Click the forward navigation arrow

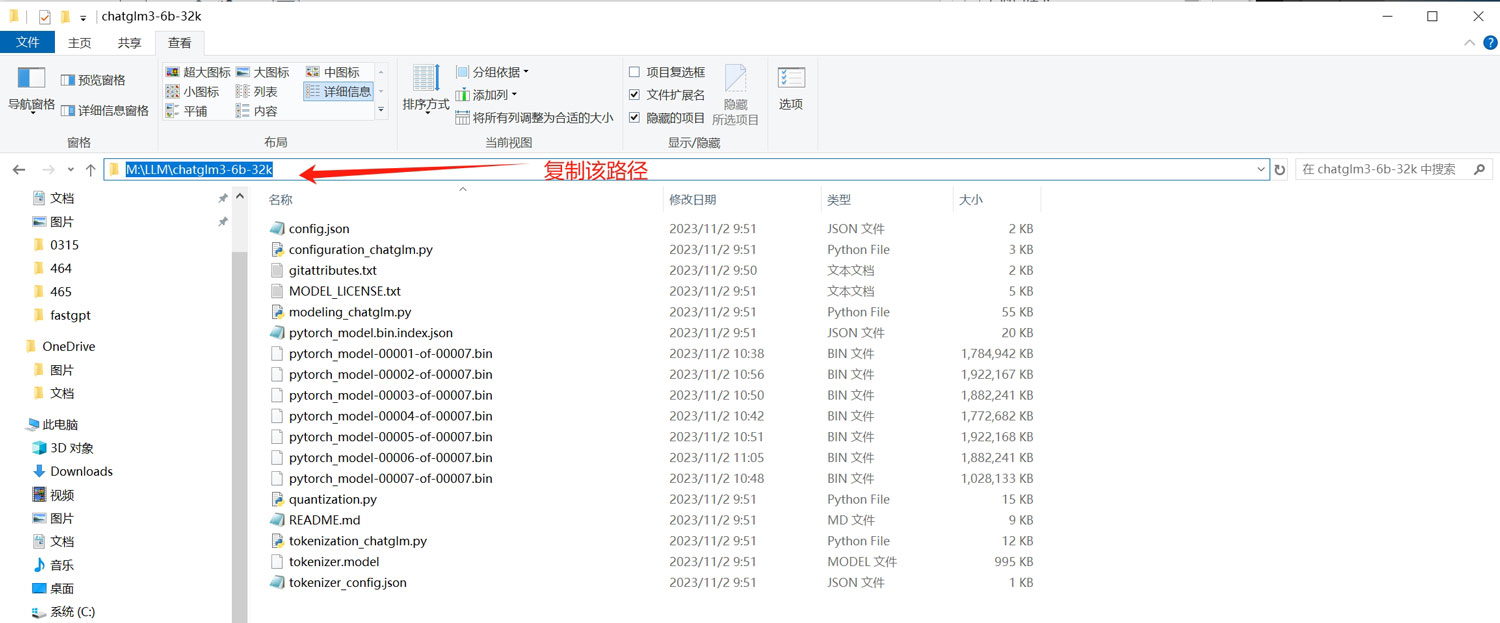[x=47, y=170]
